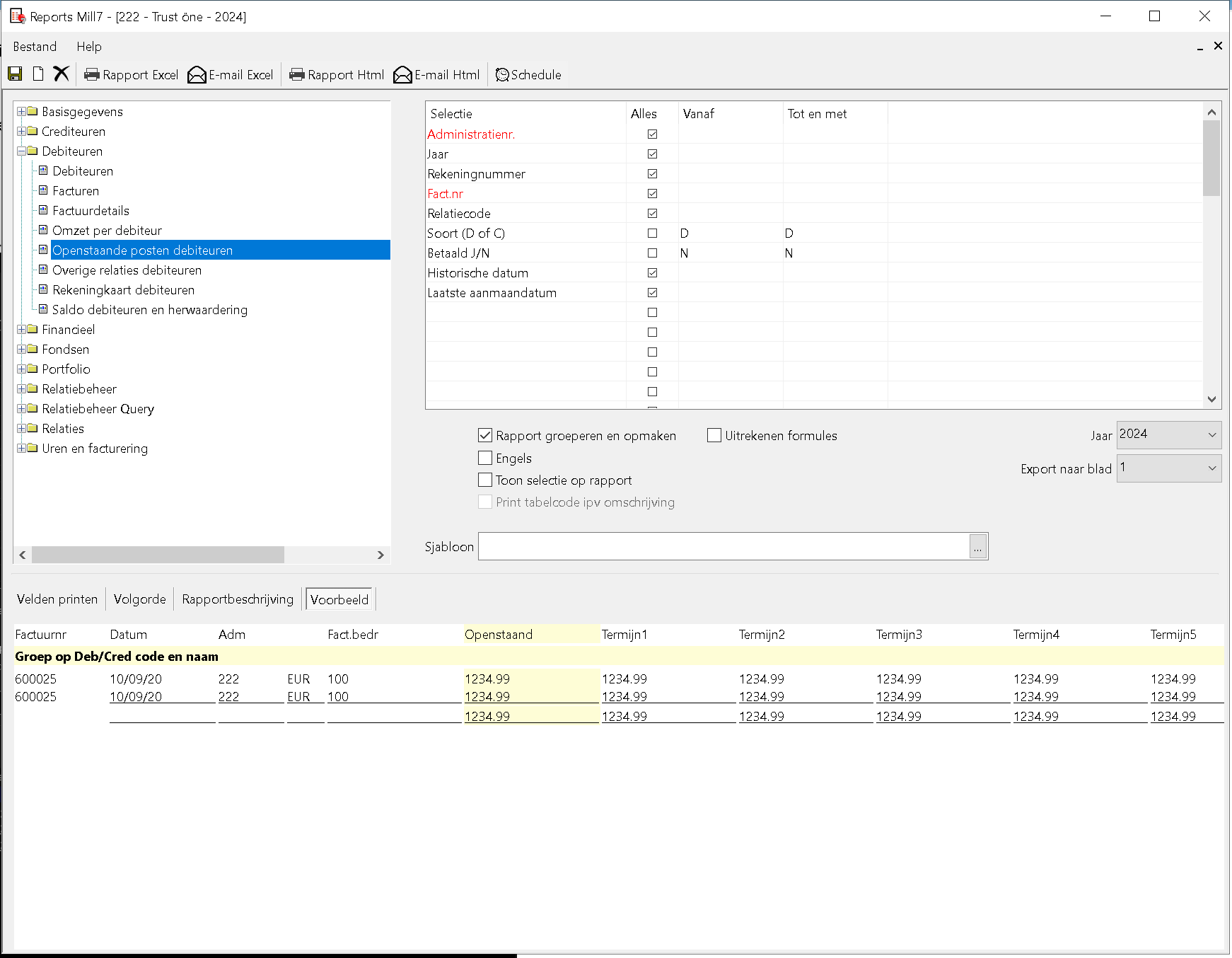The image size is (1232, 958).
Task: Click the new blank document icon
Action: [x=38, y=74]
